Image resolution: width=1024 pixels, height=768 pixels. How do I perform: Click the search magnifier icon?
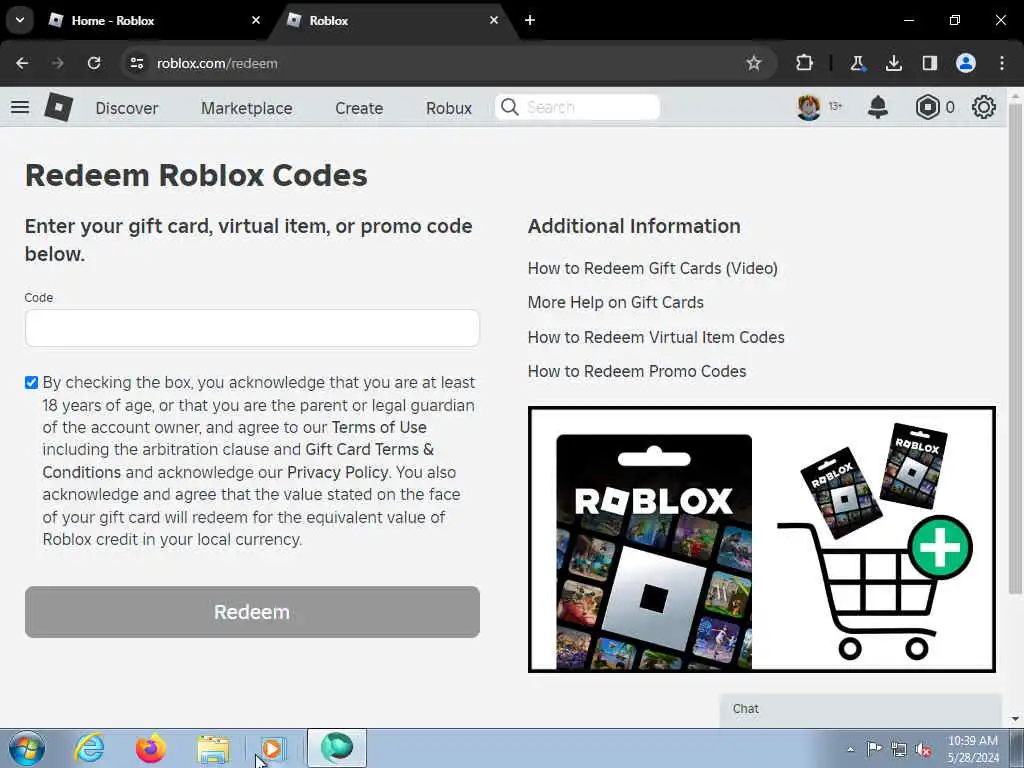point(509,107)
